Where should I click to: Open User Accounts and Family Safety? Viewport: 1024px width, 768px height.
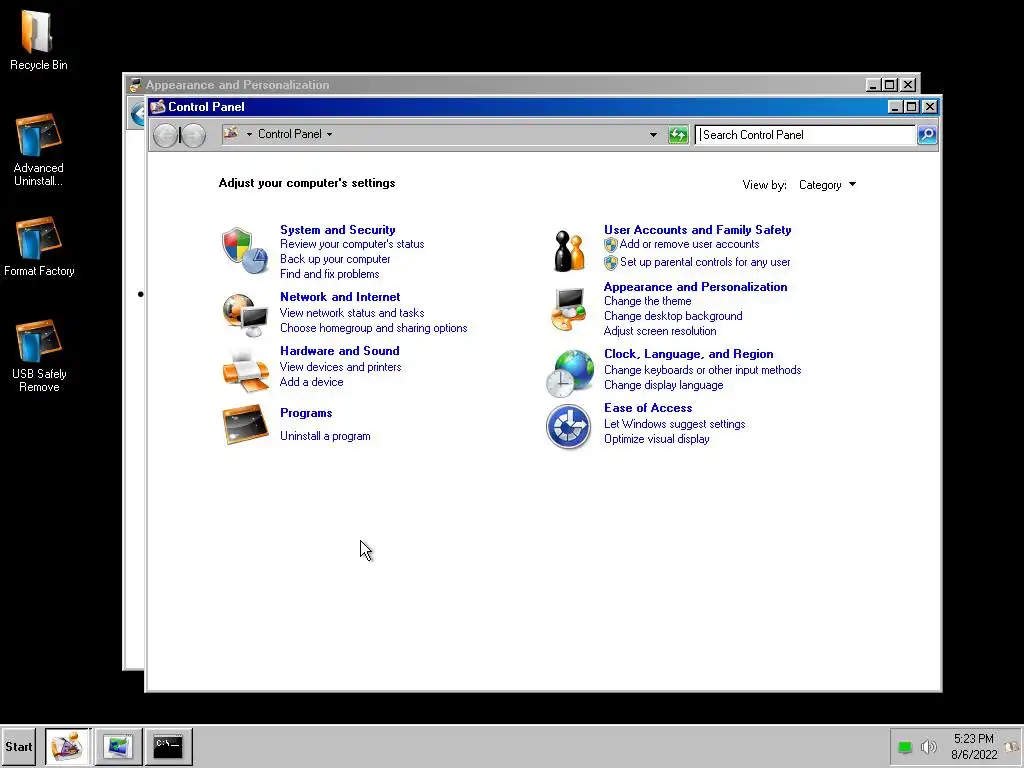coord(697,230)
